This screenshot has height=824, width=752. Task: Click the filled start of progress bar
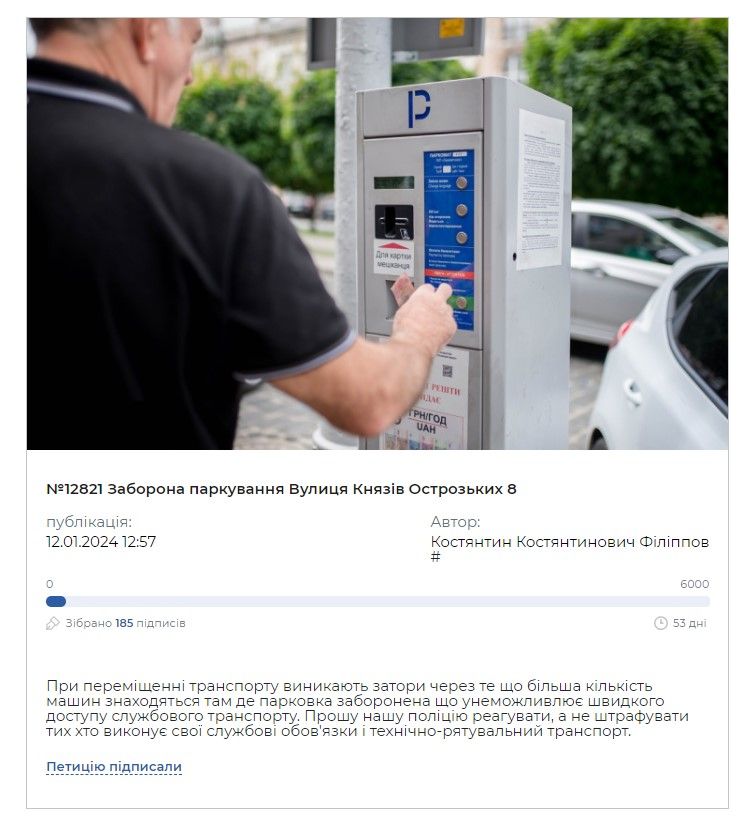56,602
